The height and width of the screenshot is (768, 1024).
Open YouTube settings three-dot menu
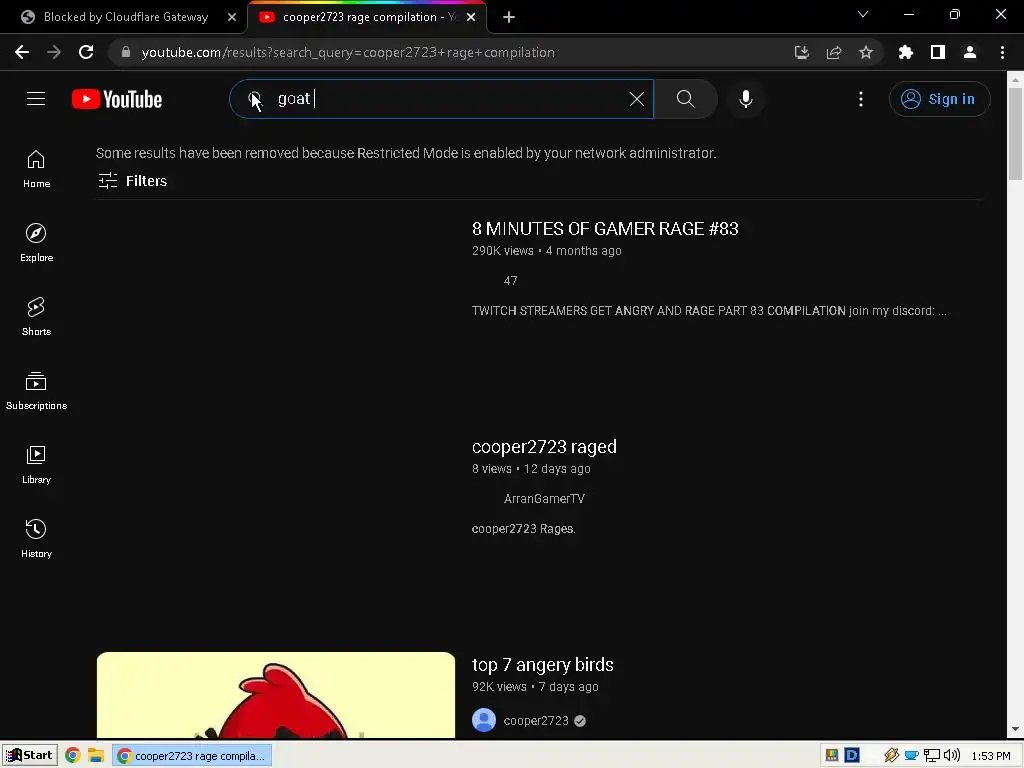861,99
